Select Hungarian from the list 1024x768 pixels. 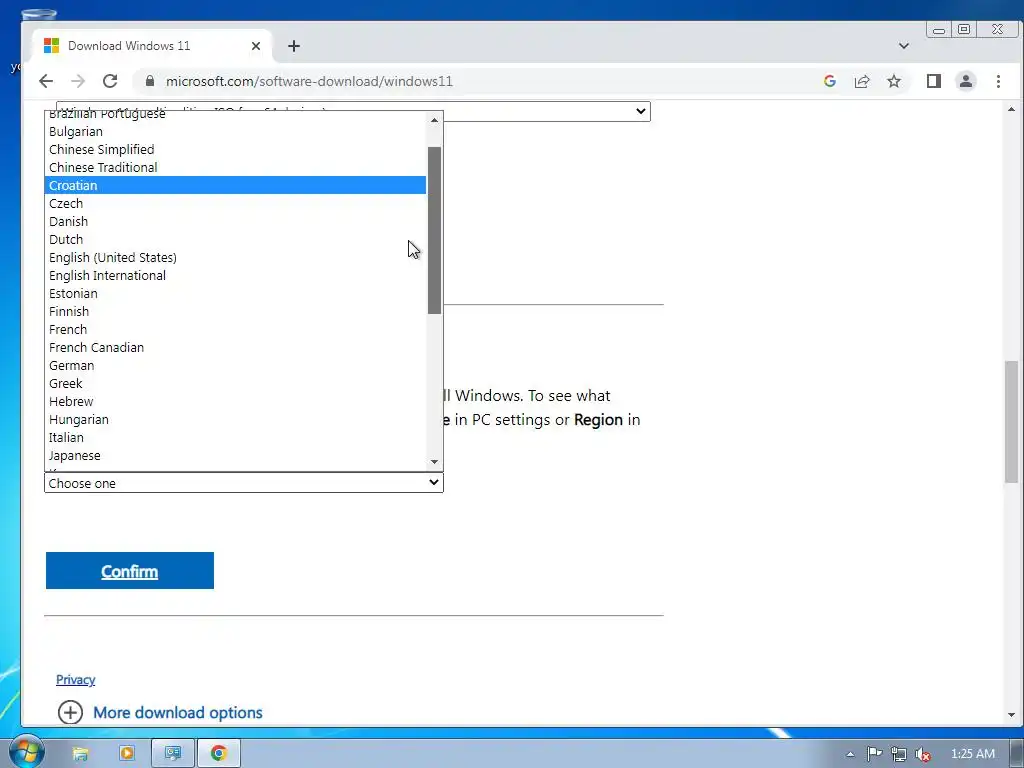(235, 419)
